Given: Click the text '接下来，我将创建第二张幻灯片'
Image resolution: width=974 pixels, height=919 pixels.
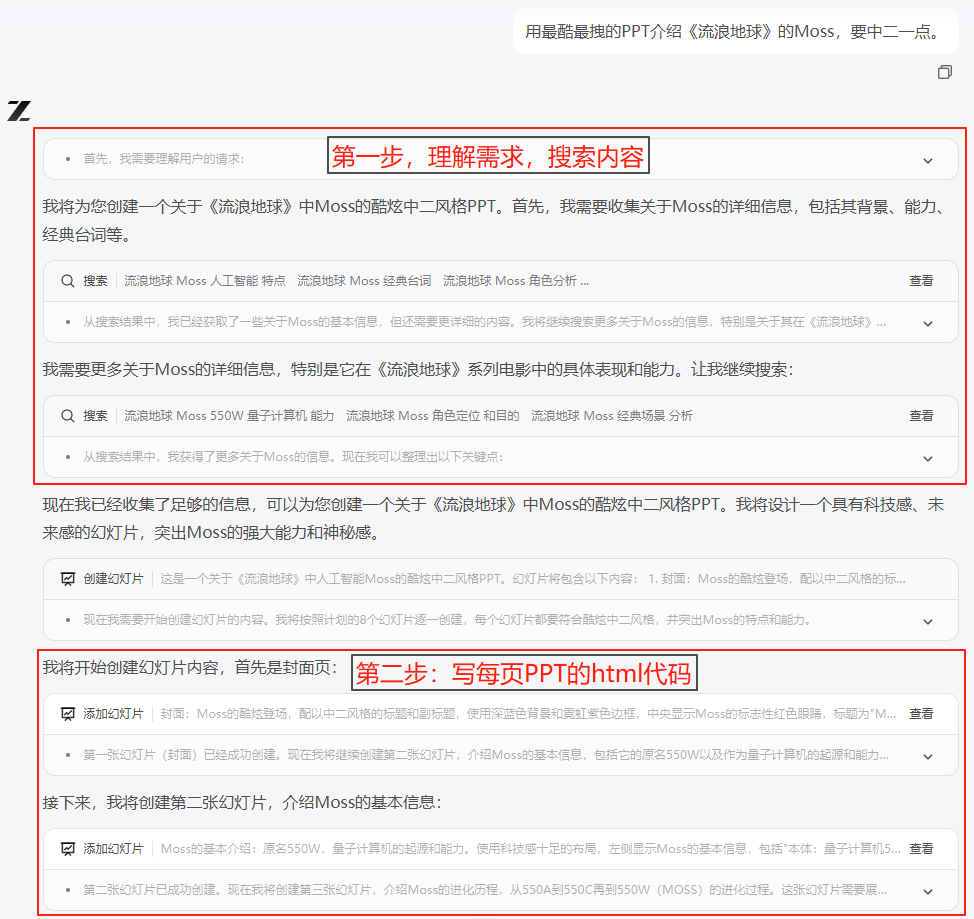Looking at the screenshot, I should [x=242, y=803].
